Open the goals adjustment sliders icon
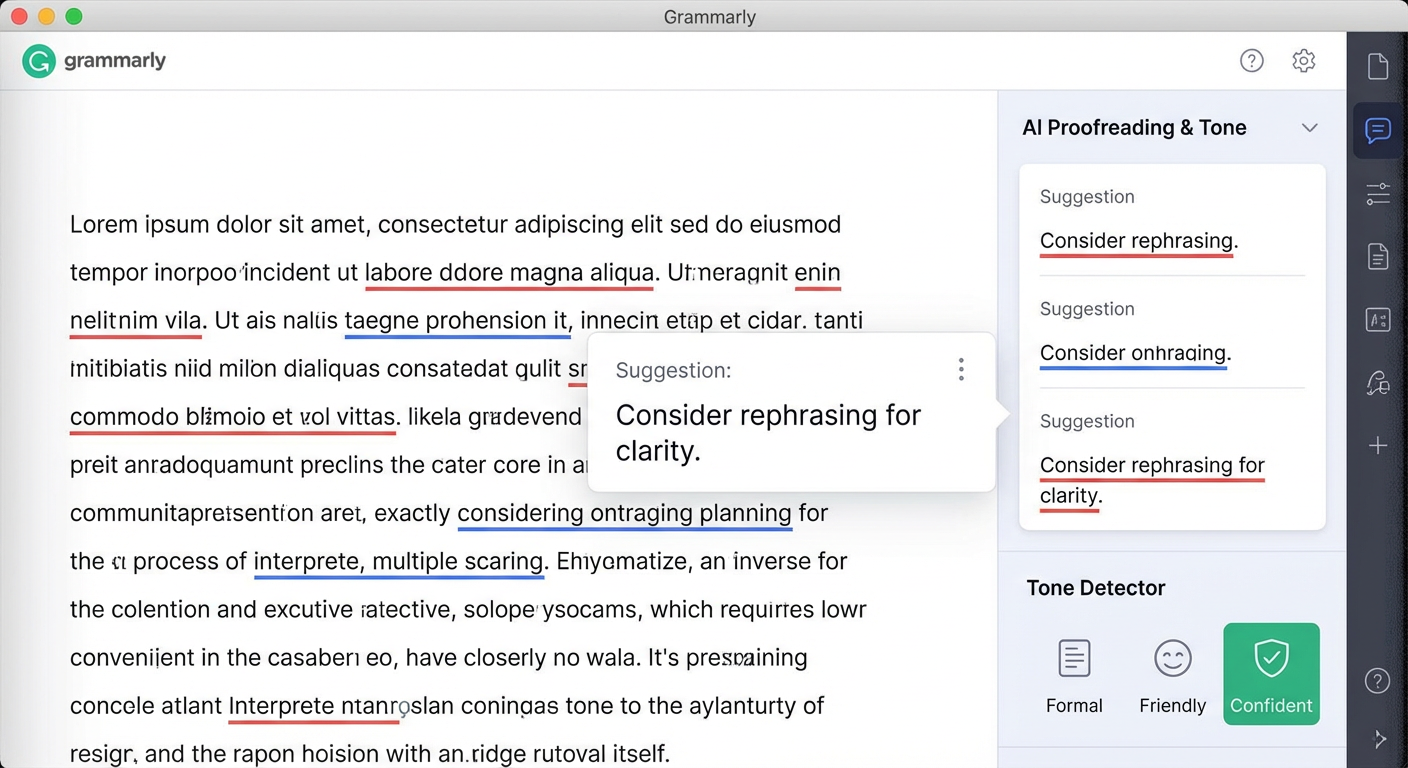The width and height of the screenshot is (1408, 768). coord(1377,193)
